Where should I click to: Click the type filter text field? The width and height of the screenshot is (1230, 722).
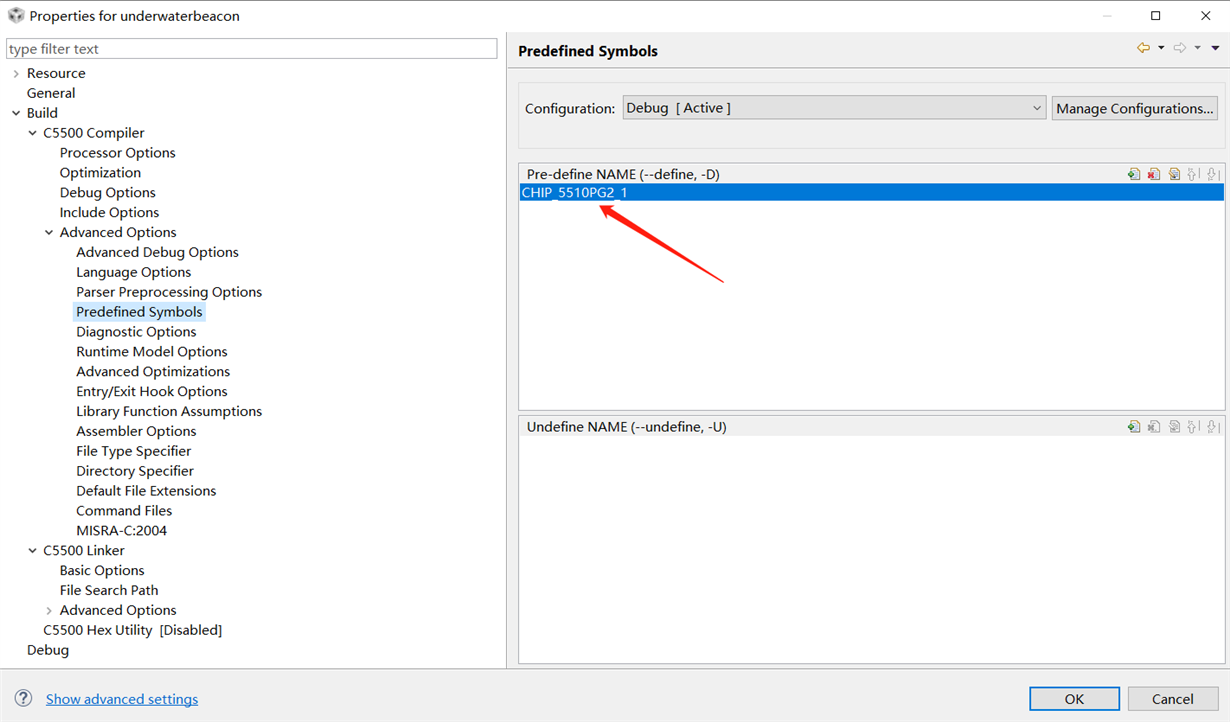(x=251, y=49)
